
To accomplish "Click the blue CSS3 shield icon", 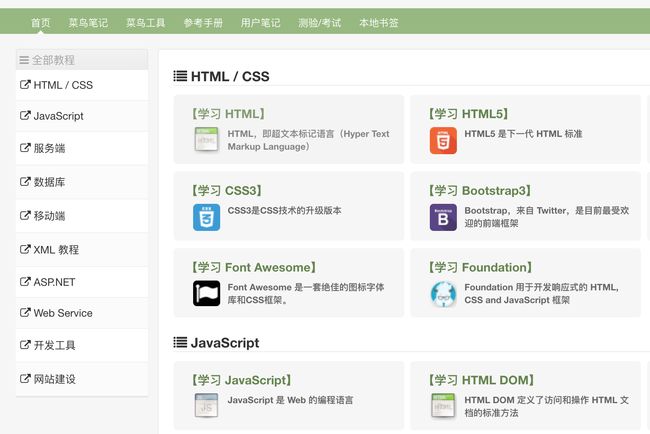I will click(x=206, y=217).
